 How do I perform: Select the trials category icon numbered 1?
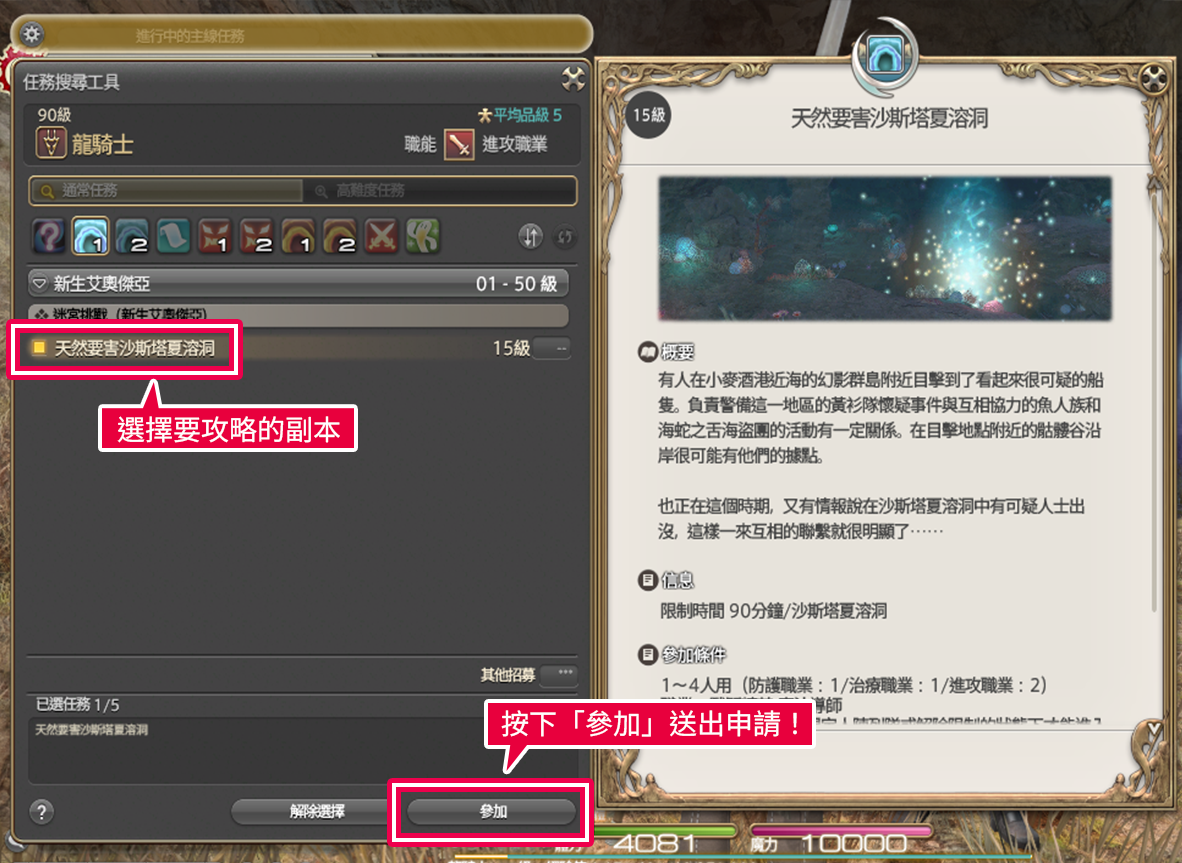(x=215, y=236)
